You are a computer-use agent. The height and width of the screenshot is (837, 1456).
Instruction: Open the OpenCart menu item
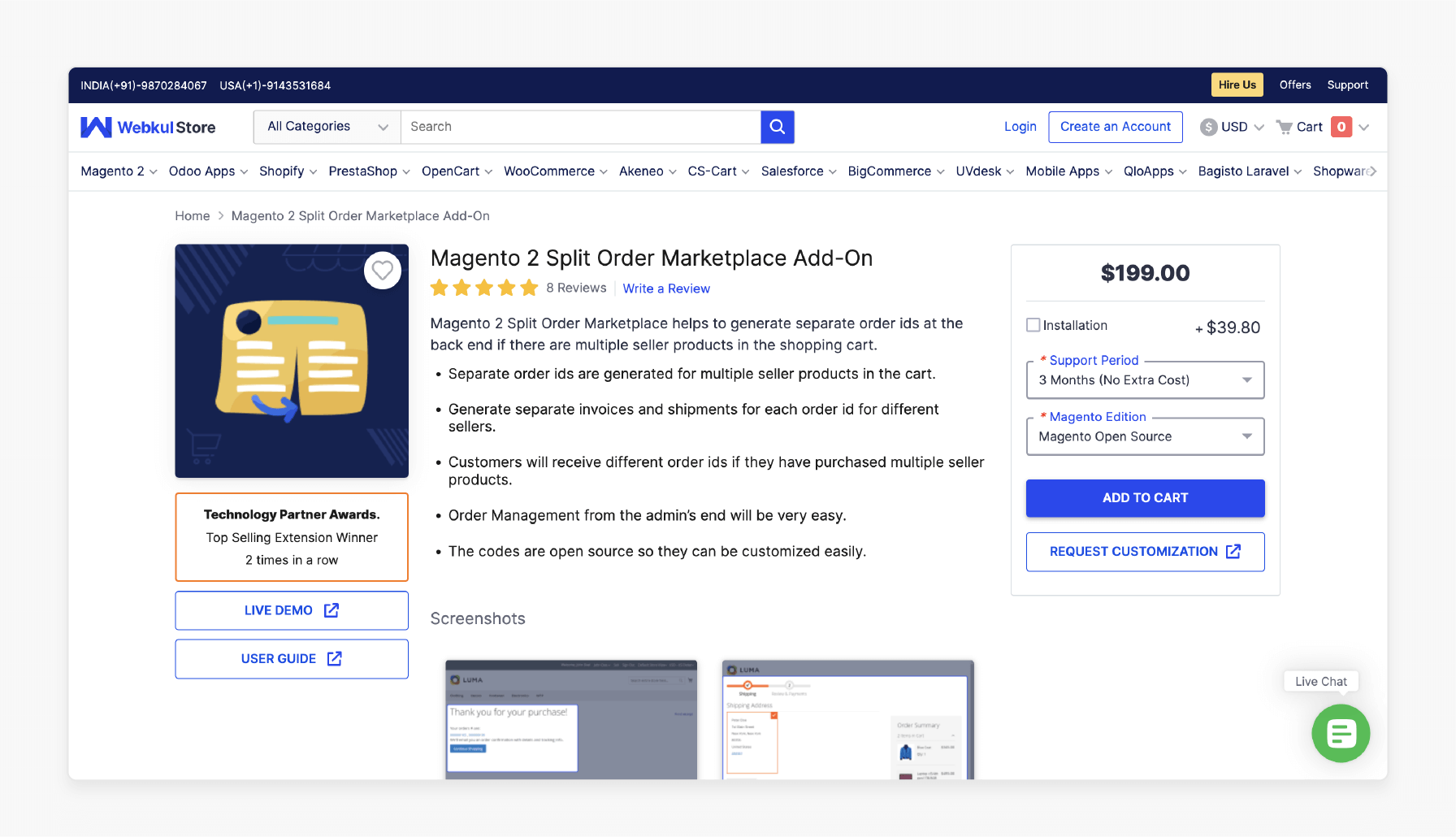pos(457,171)
